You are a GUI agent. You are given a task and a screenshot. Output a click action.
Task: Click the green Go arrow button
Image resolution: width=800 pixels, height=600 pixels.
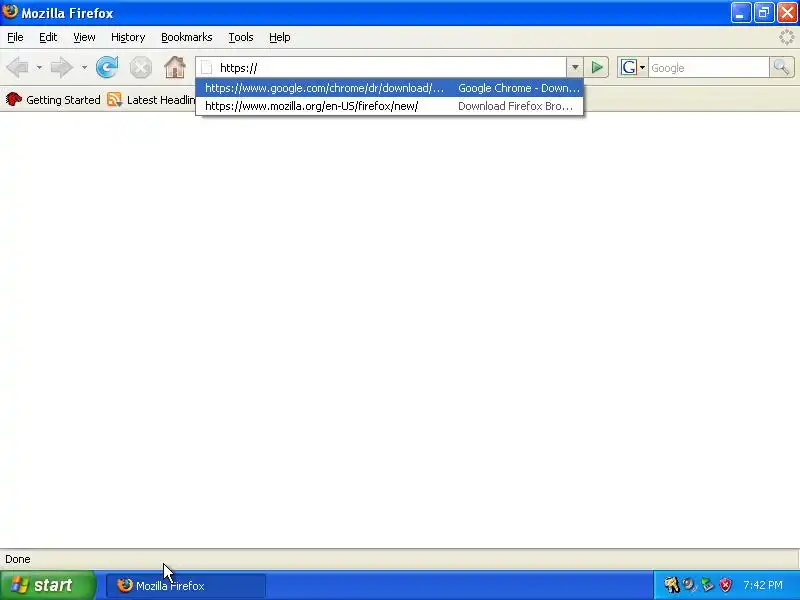[596, 67]
